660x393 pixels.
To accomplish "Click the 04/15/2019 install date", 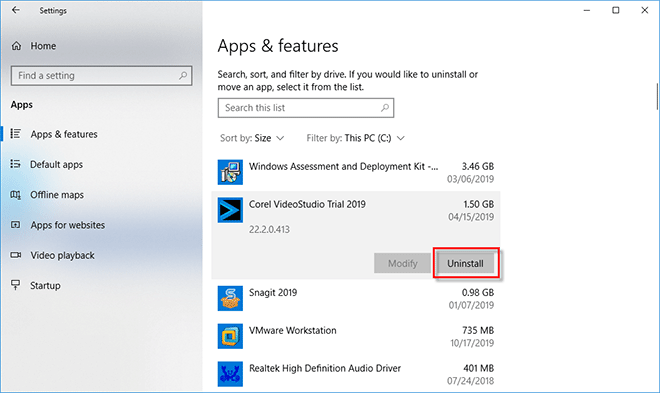I will coord(471,217).
